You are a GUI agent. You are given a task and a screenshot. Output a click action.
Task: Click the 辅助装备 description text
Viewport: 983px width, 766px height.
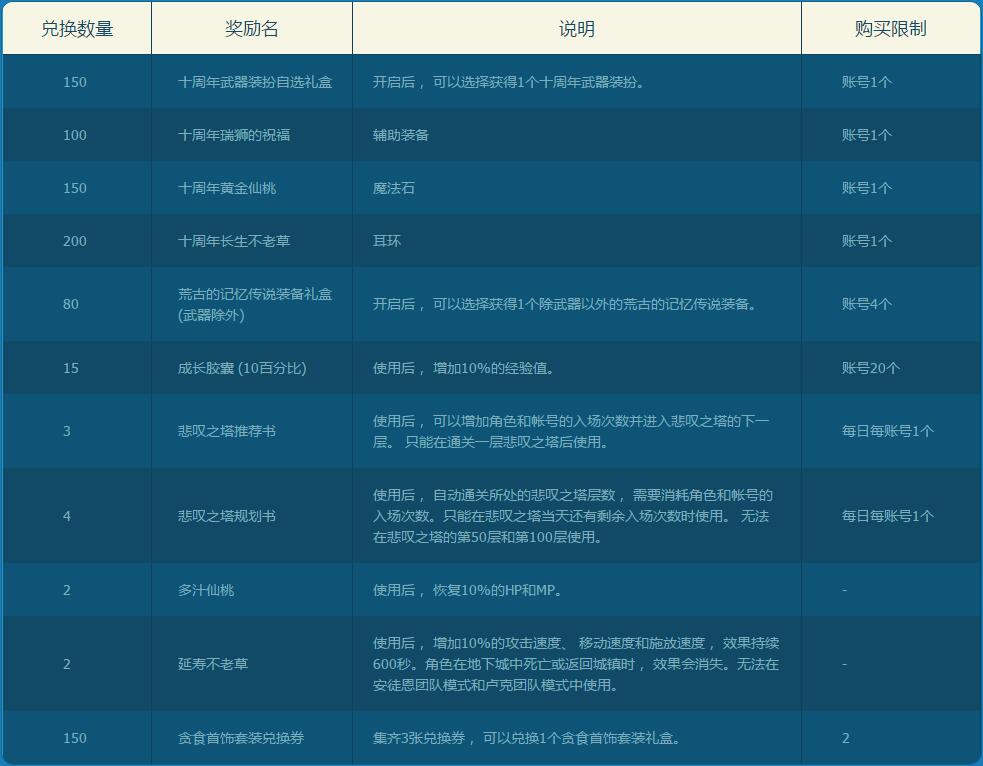pyautogui.click(x=400, y=135)
